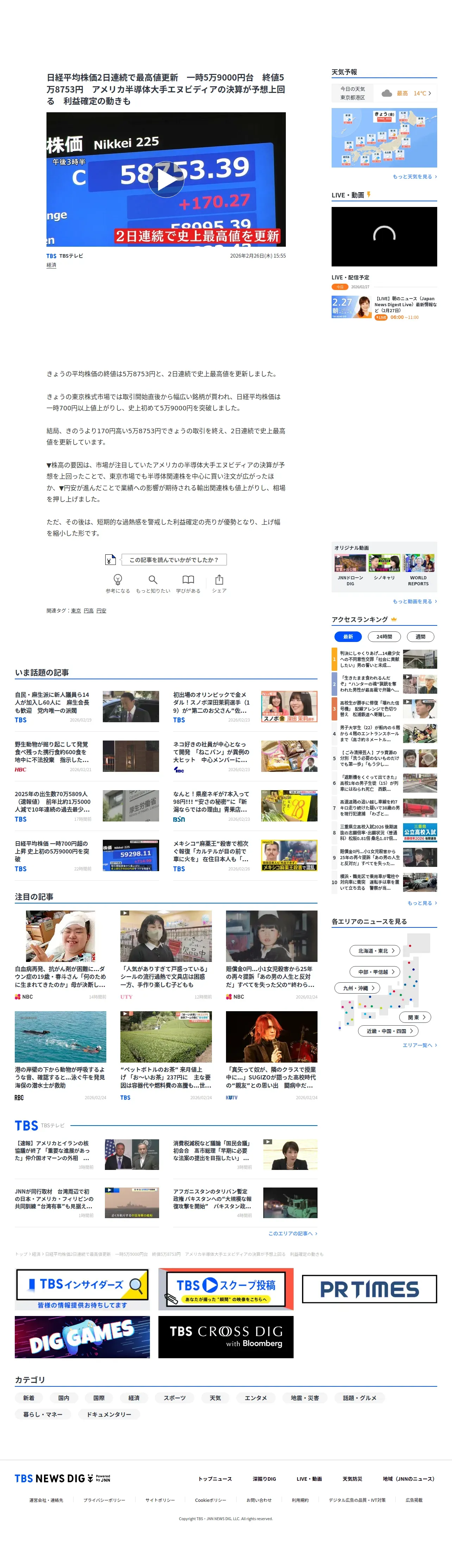Viewport: 452px width, 1568px height.
Task: Expand もっと天気を見る link
Action: (415, 177)
